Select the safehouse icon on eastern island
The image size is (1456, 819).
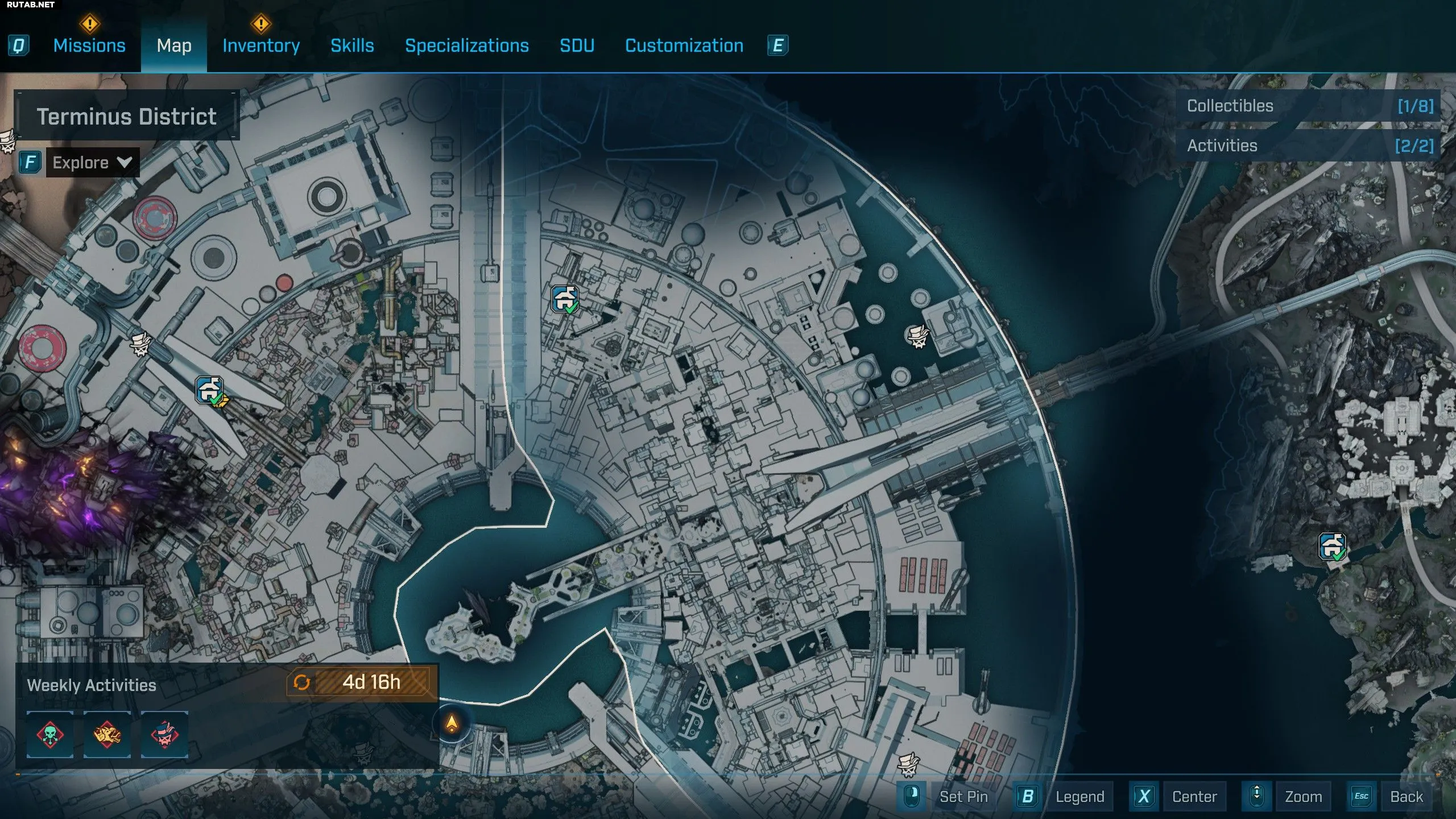[1332, 547]
